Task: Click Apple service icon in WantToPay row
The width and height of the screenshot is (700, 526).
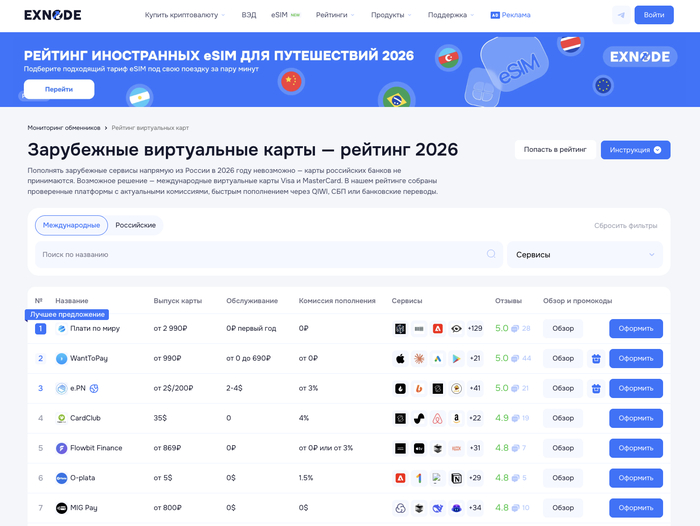Action: pos(400,359)
